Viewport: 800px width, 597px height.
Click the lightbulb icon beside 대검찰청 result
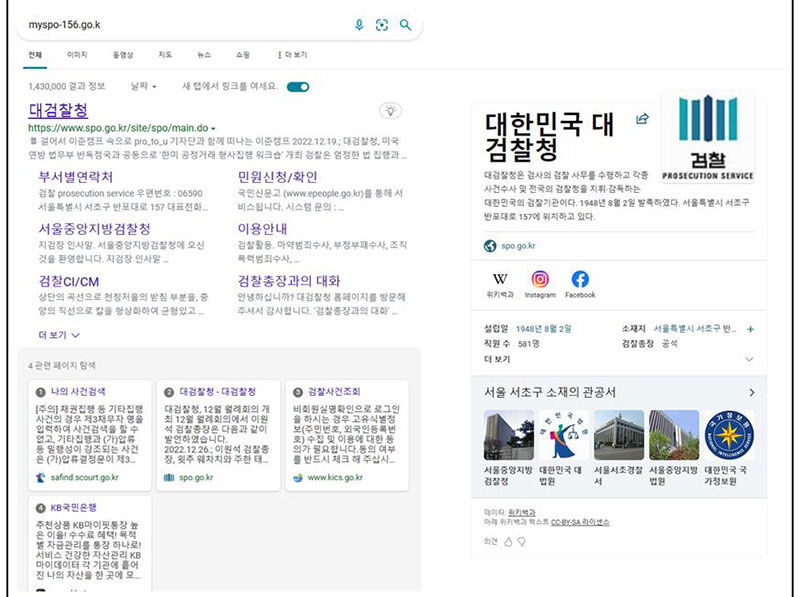coord(390,110)
